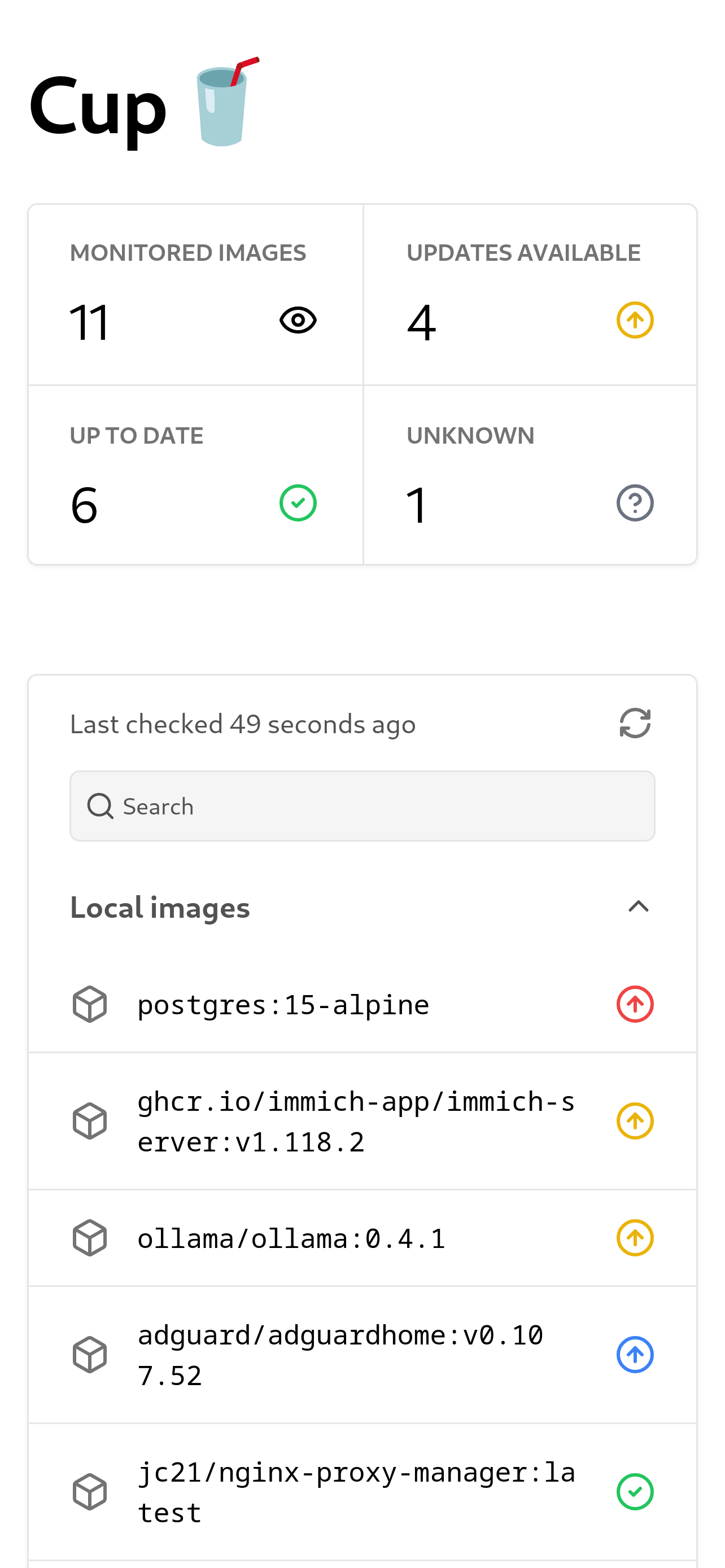Screen dimensions: 725x1568
Task: Click green check icon for nginx-proxy-manager
Action: click(635, 1492)
